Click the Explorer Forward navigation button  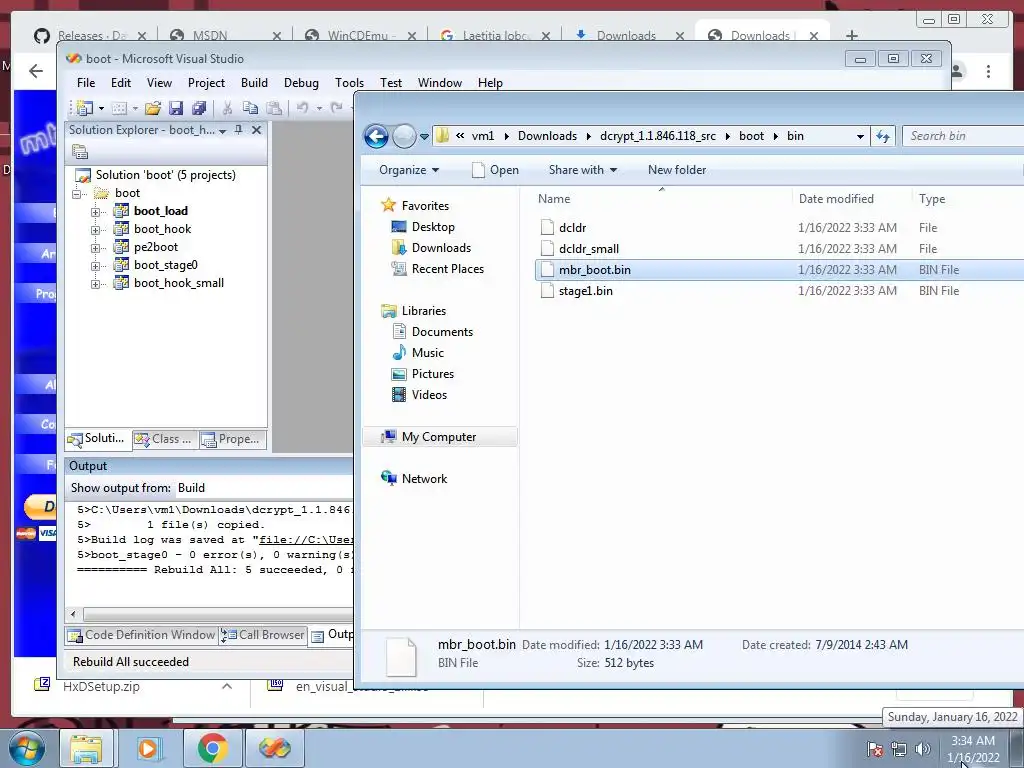404,136
